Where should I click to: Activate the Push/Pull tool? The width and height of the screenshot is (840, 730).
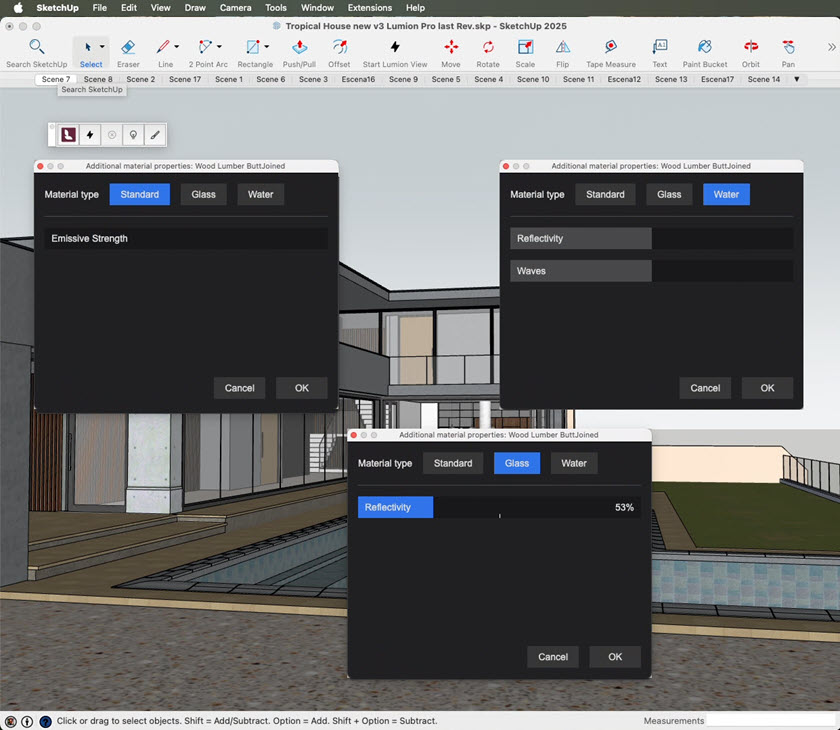[299, 48]
